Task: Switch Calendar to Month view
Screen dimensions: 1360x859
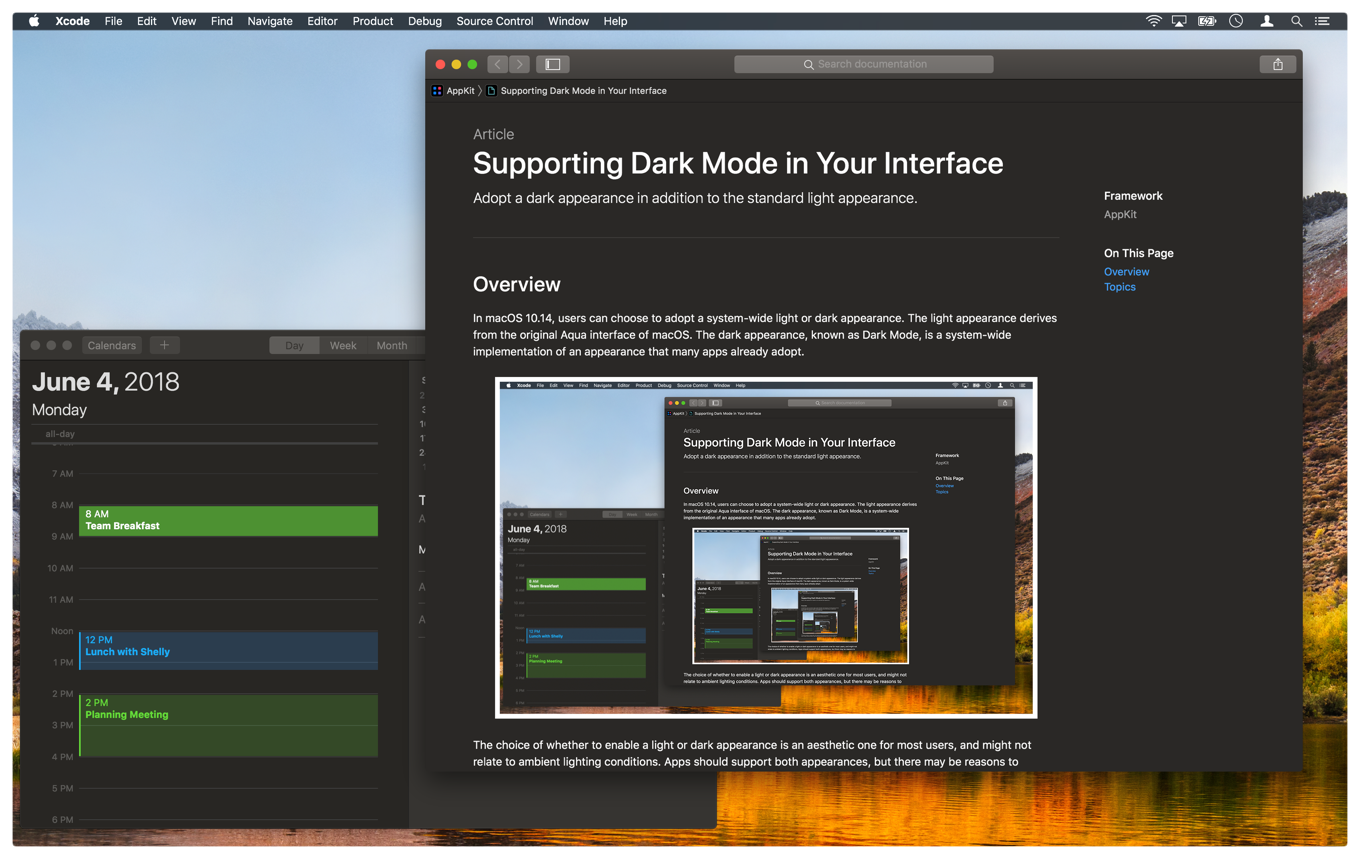Action: point(392,345)
